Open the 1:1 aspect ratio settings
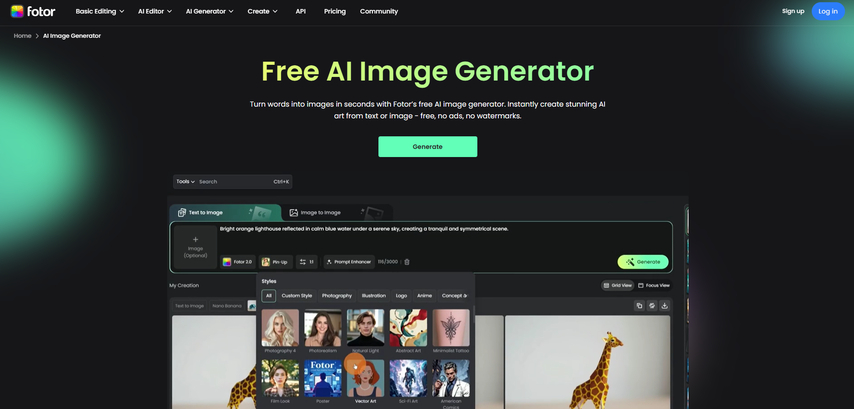 point(307,262)
